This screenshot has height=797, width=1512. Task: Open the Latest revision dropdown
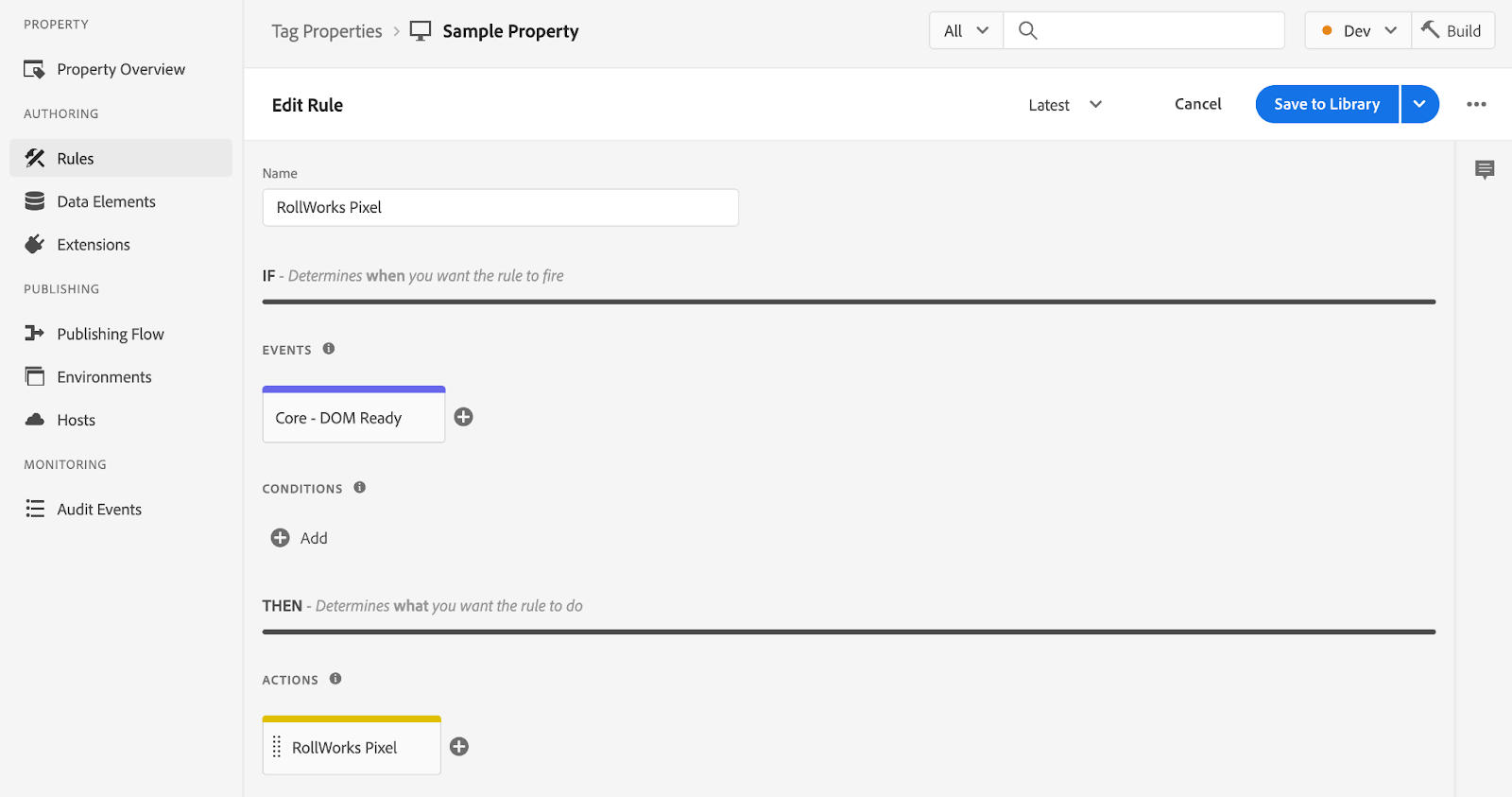coord(1065,105)
